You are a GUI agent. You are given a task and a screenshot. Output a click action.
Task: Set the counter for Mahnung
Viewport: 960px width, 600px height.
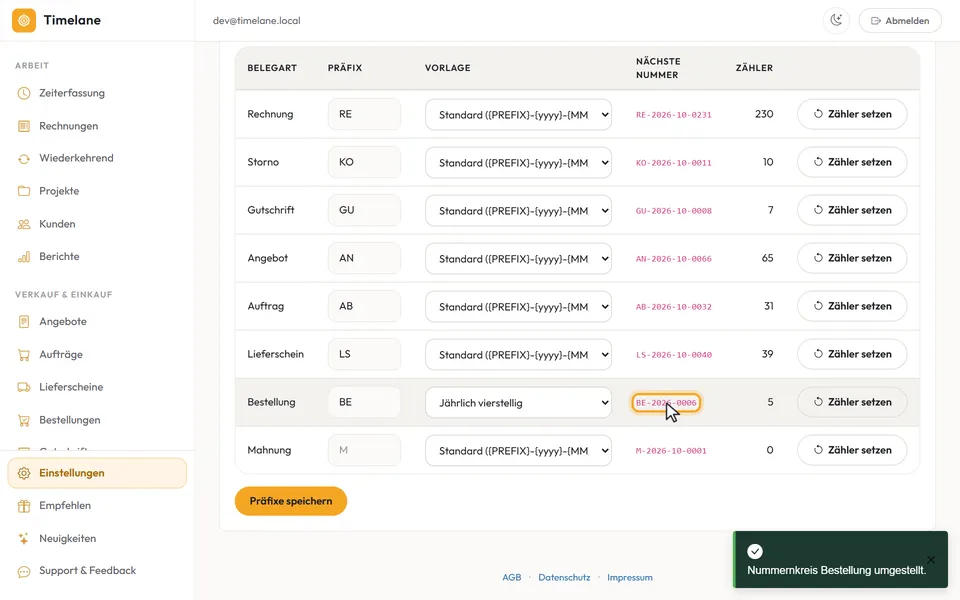coord(852,450)
